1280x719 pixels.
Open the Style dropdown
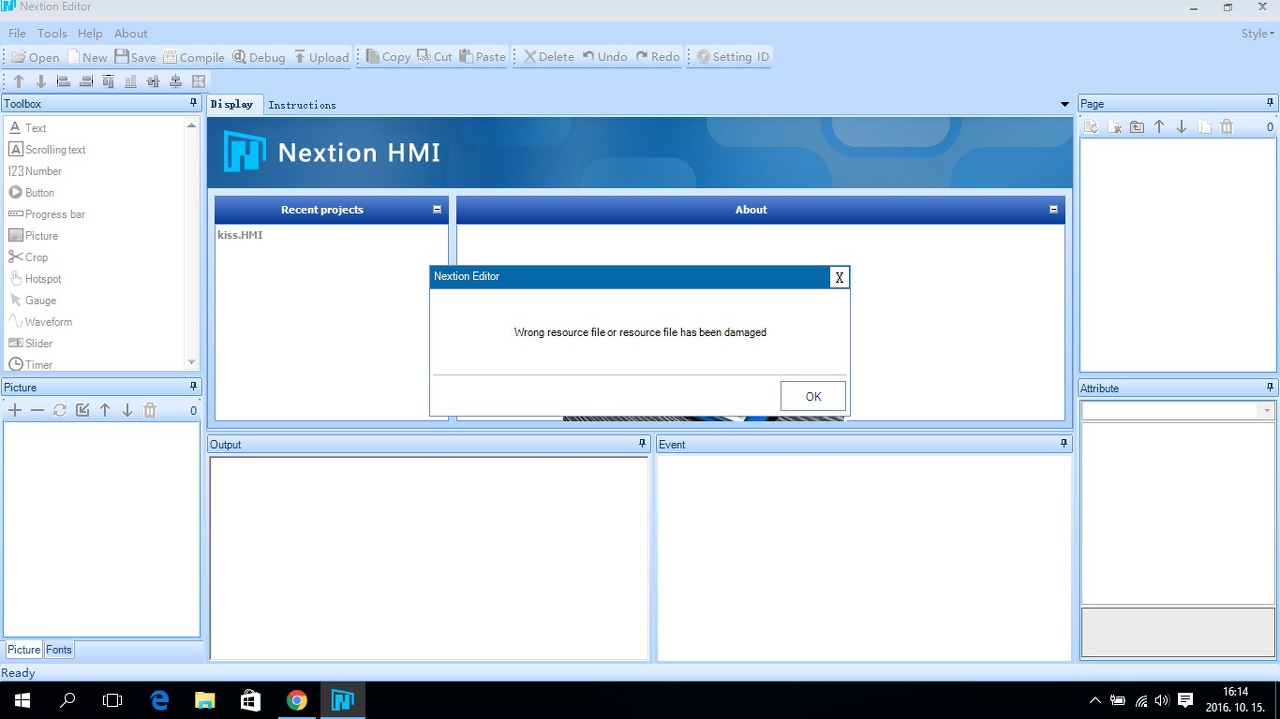(1257, 33)
